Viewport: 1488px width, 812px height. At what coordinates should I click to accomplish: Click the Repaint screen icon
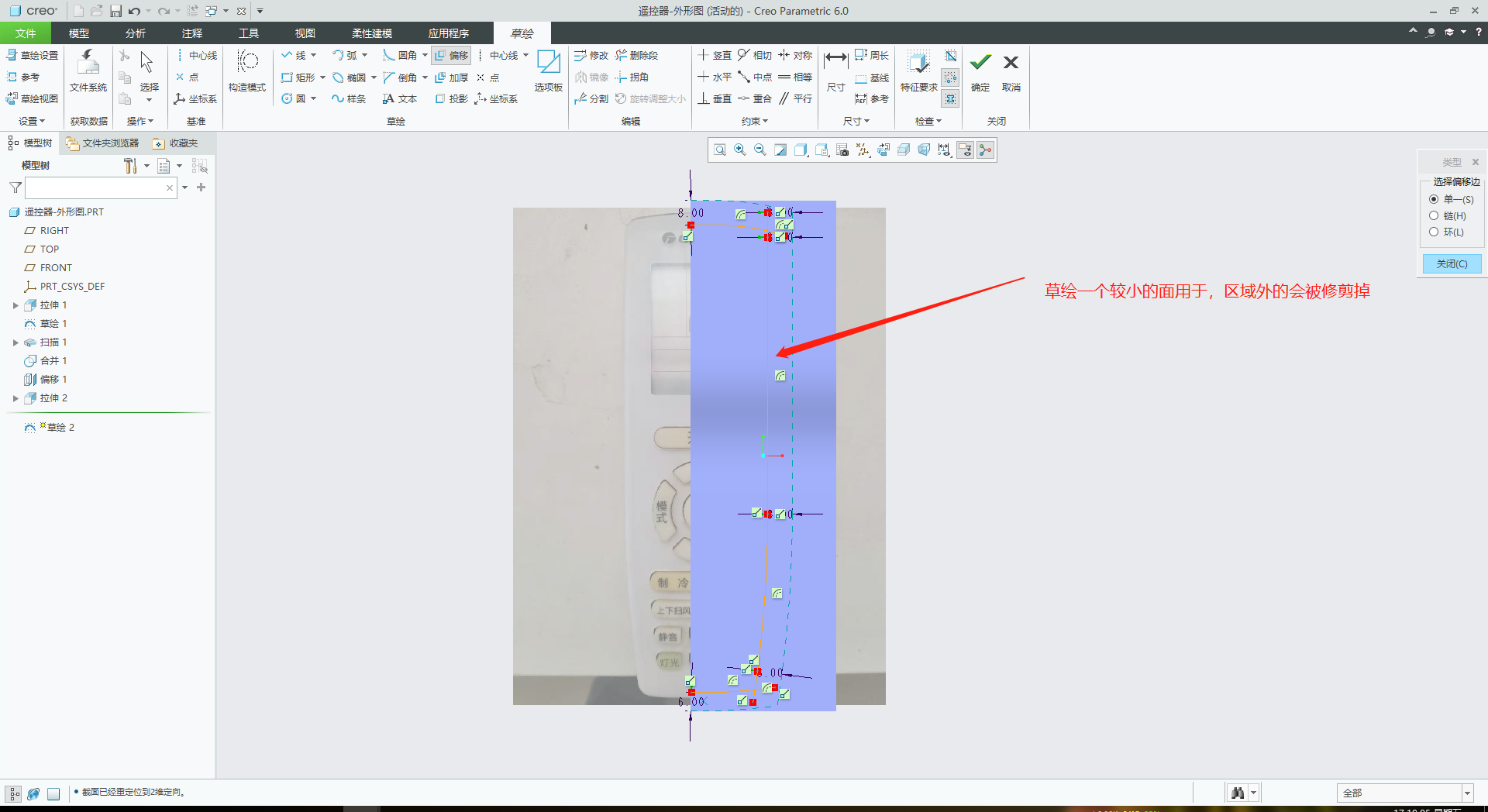pyautogui.click(x=780, y=150)
